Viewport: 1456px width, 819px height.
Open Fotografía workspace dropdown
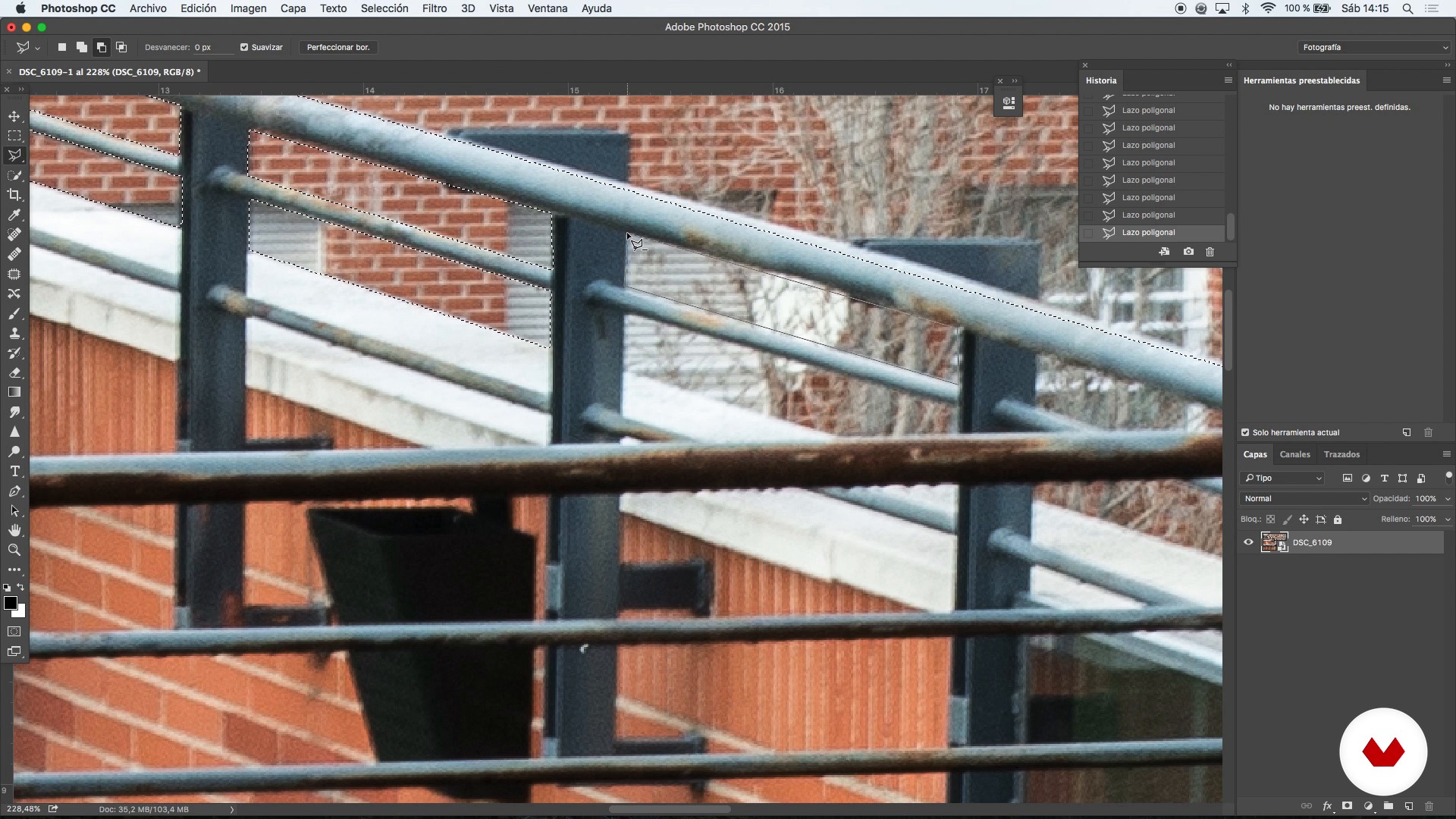click(x=1373, y=47)
